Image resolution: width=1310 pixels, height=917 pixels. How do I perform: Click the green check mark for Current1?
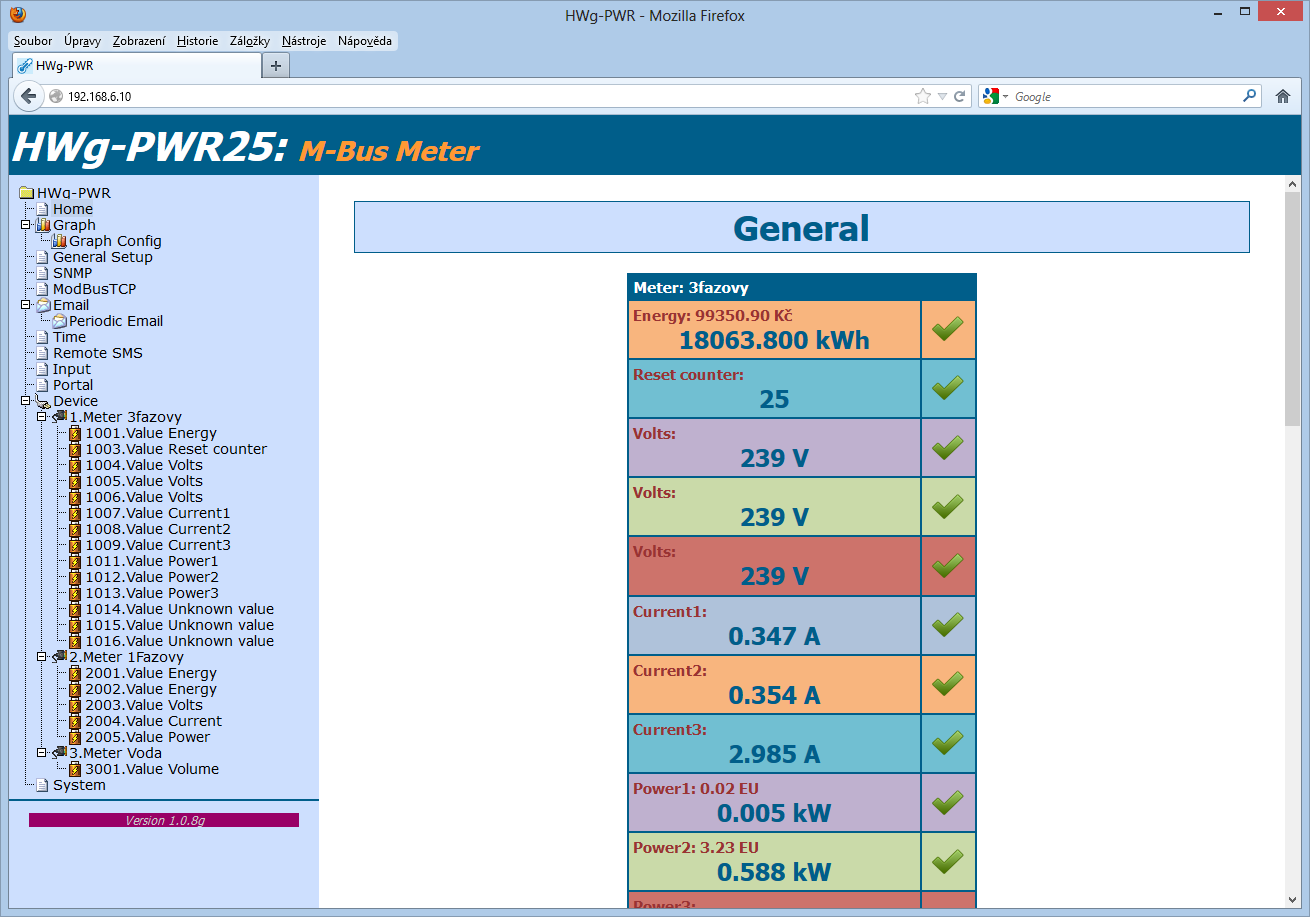click(947, 625)
